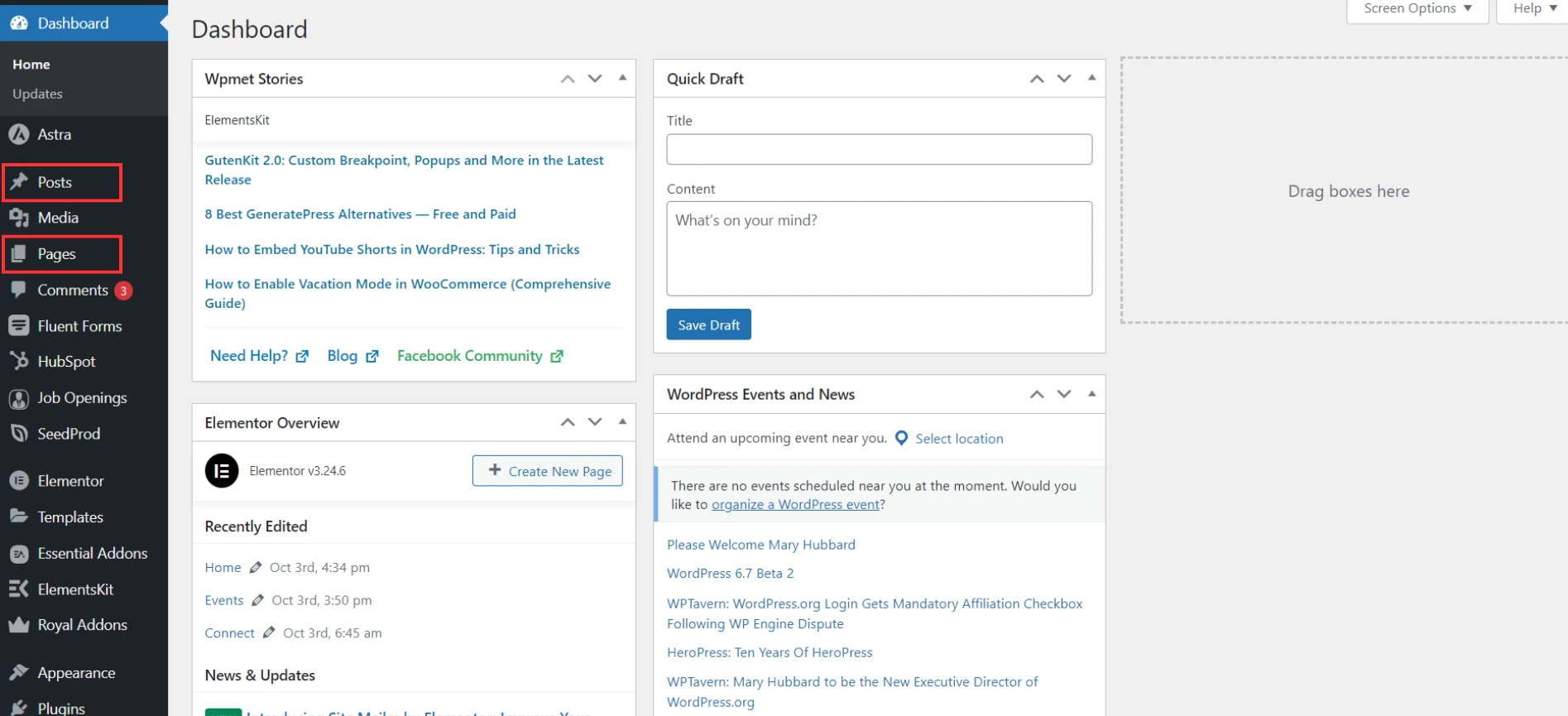Image resolution: width=1568 pixels, height=716 pixels.
Task: Click the pencil edit icon next to Connect
Action: pos(269,633)
